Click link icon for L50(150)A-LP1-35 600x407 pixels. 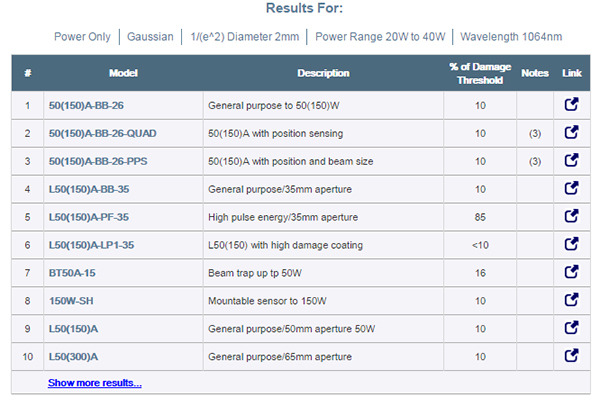pos(571,244)
